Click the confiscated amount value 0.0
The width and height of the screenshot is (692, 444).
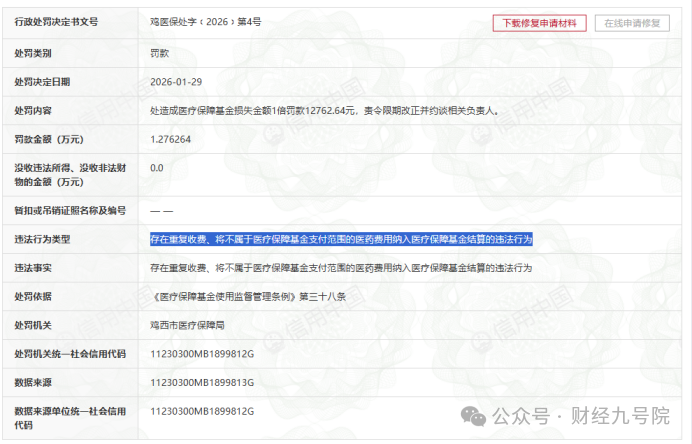coord(157,168)
